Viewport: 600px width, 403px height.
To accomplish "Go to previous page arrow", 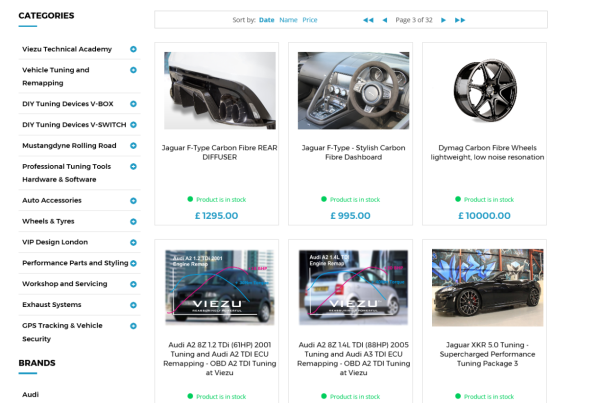I will 385,20.
